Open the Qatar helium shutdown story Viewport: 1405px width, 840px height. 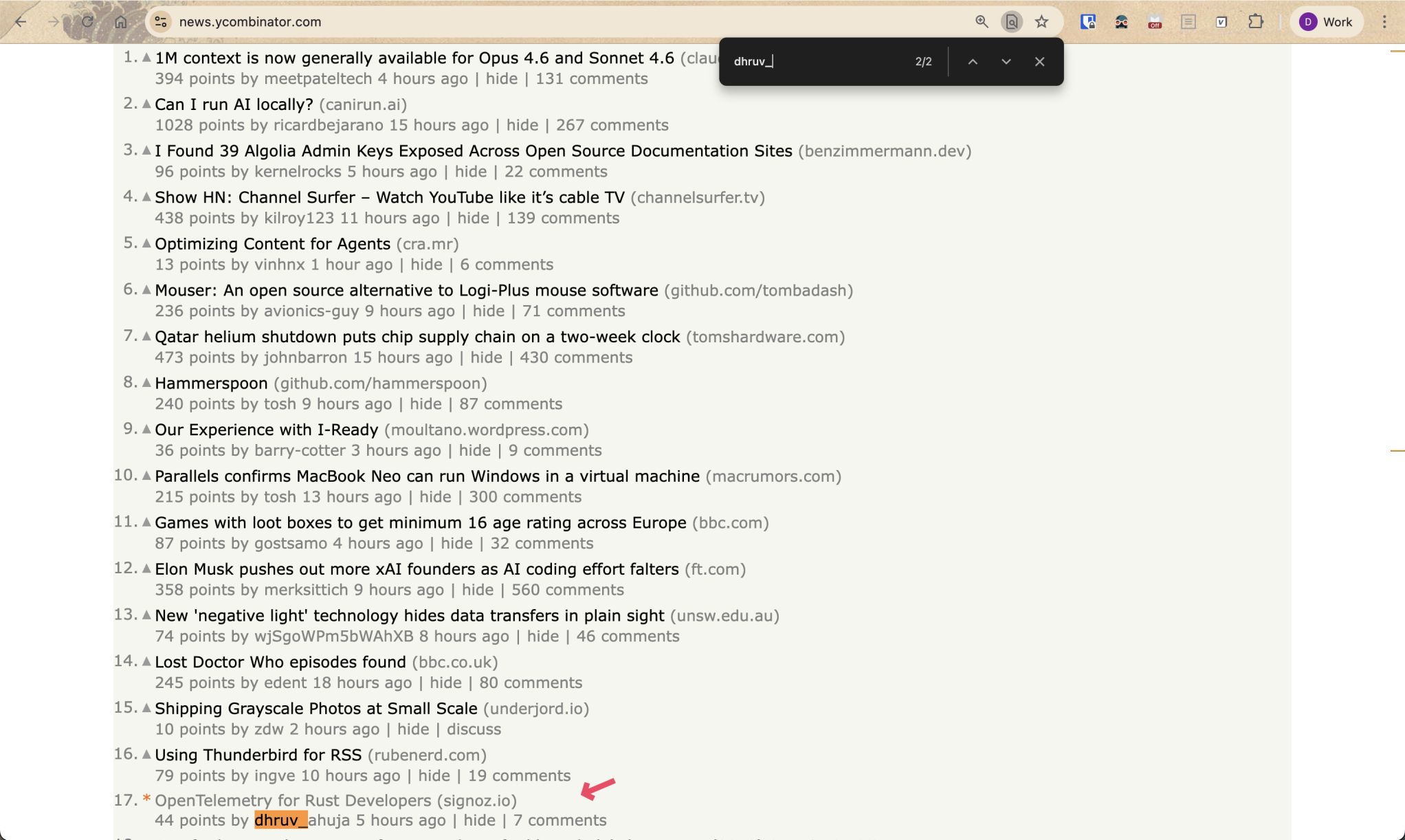(417, 337)
